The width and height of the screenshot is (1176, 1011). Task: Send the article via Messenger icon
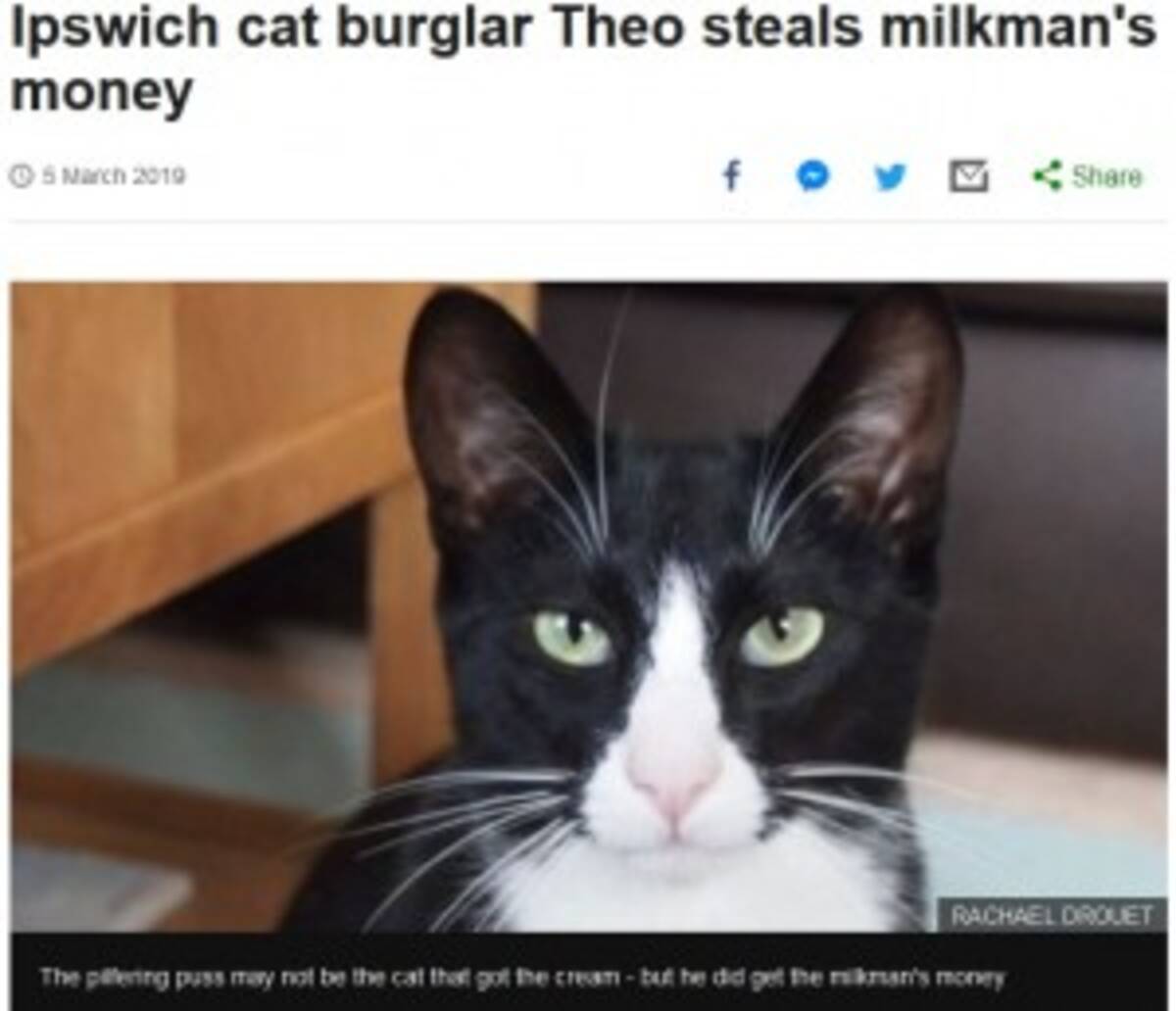click(812, 176)
